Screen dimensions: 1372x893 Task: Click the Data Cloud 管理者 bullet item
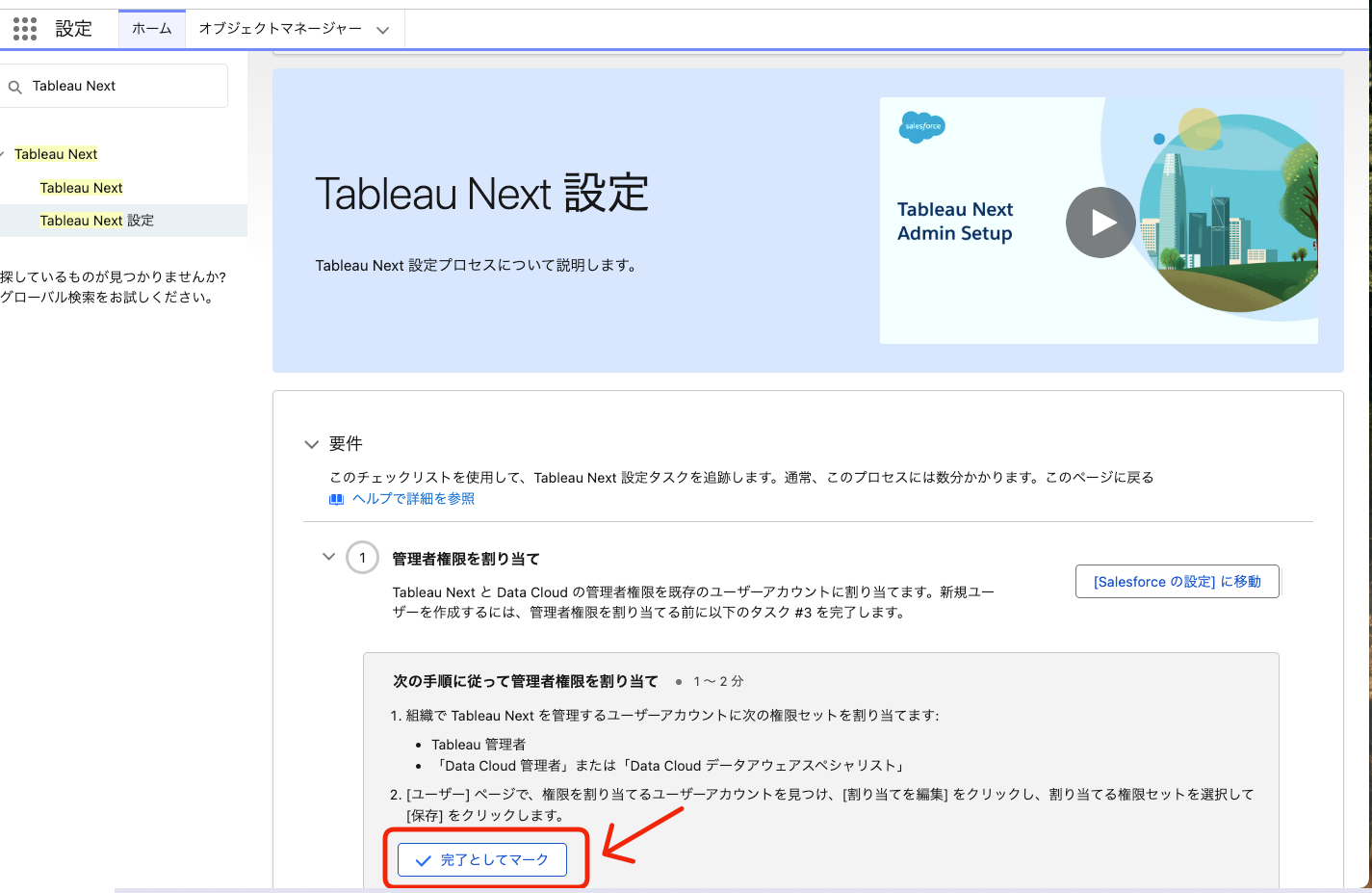pos(669,766)
